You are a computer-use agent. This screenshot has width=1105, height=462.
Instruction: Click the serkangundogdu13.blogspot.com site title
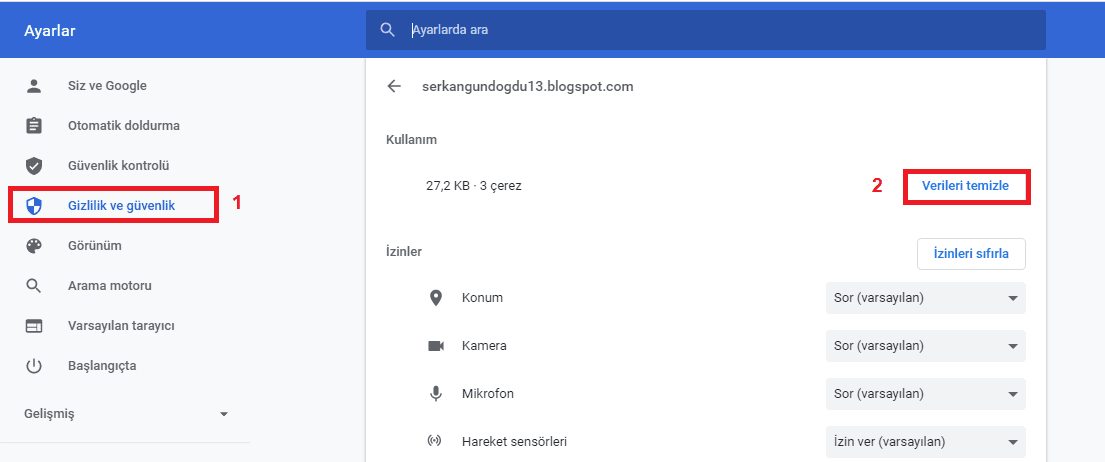pyautogui.click(x=528, y=87)
